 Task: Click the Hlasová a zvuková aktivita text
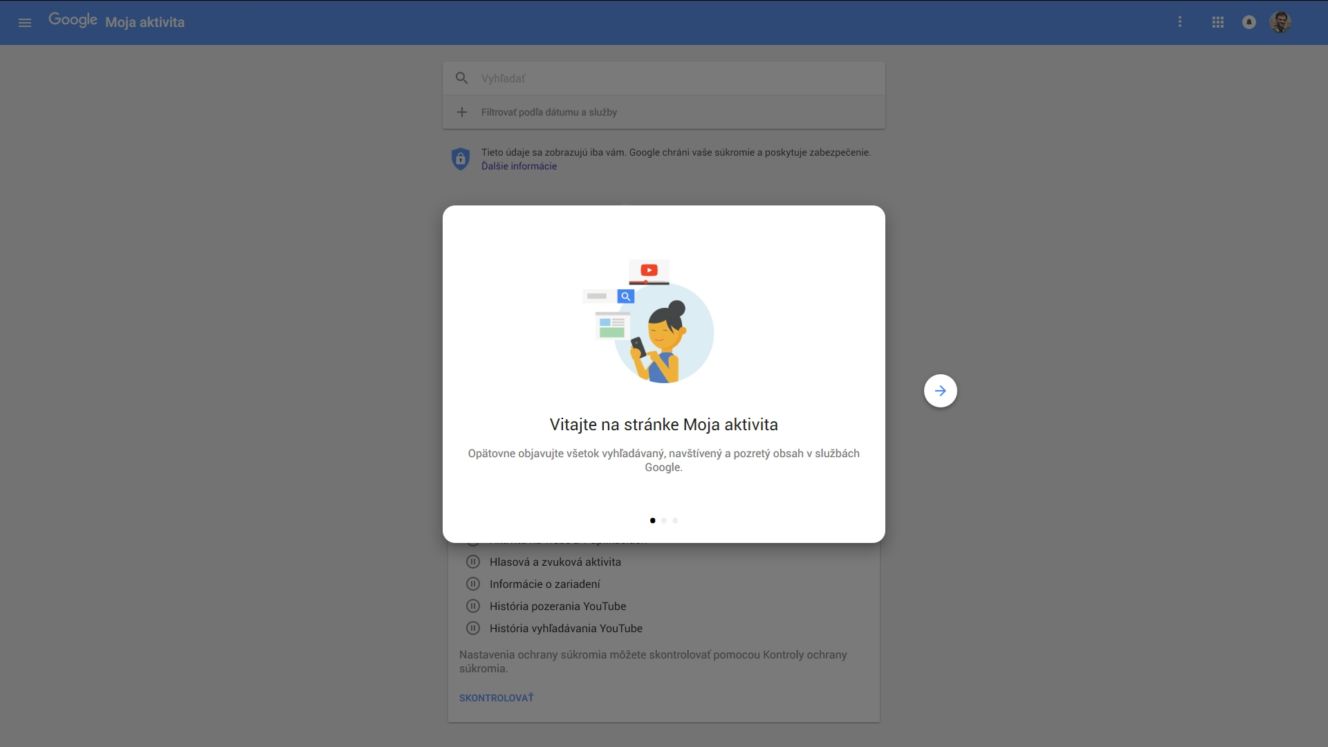tap(555, 562)
